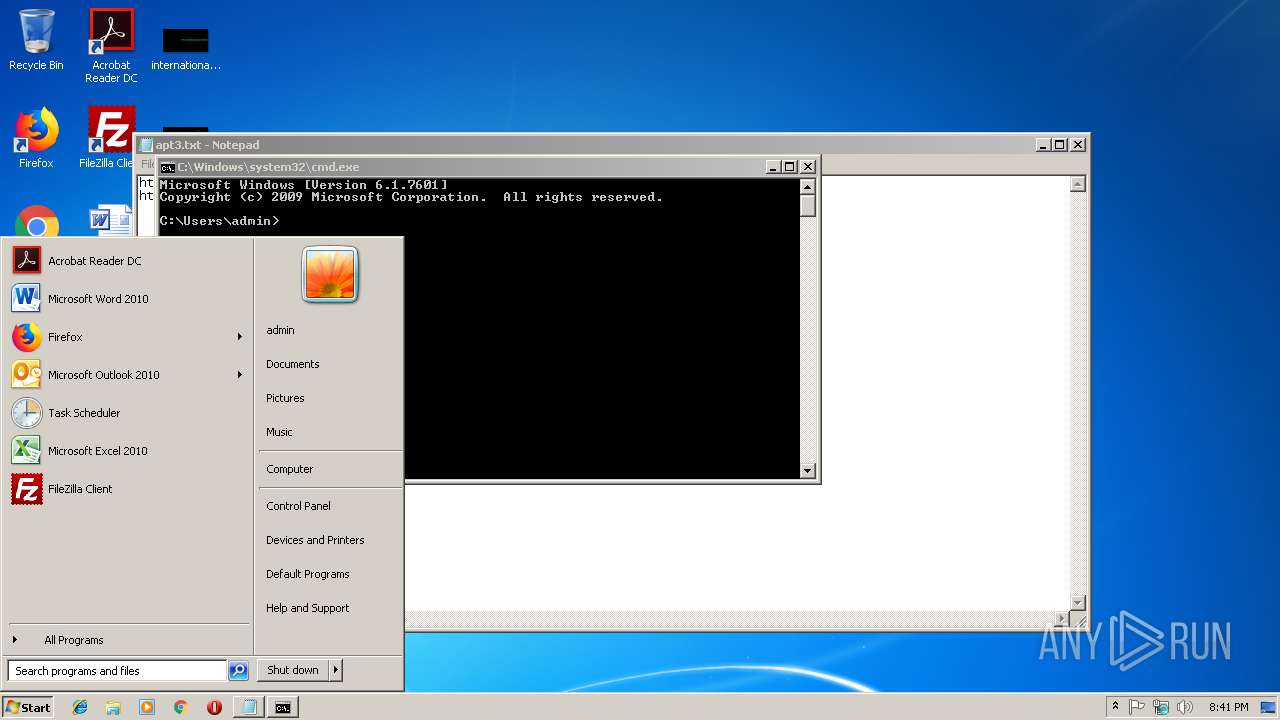
Task: Open network icon in system tray
Action: pyautogui.click(x=1161, y=707)
